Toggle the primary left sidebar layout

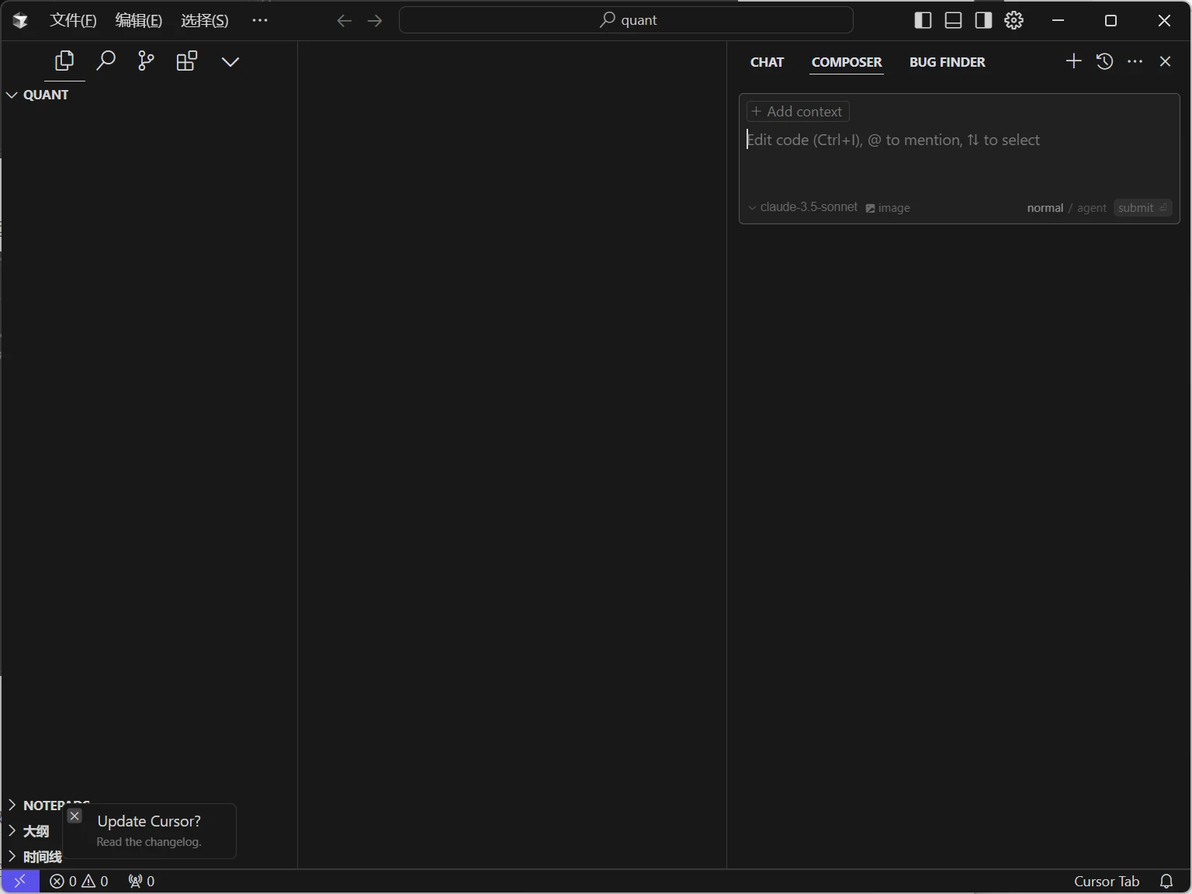tap(923, 21)
